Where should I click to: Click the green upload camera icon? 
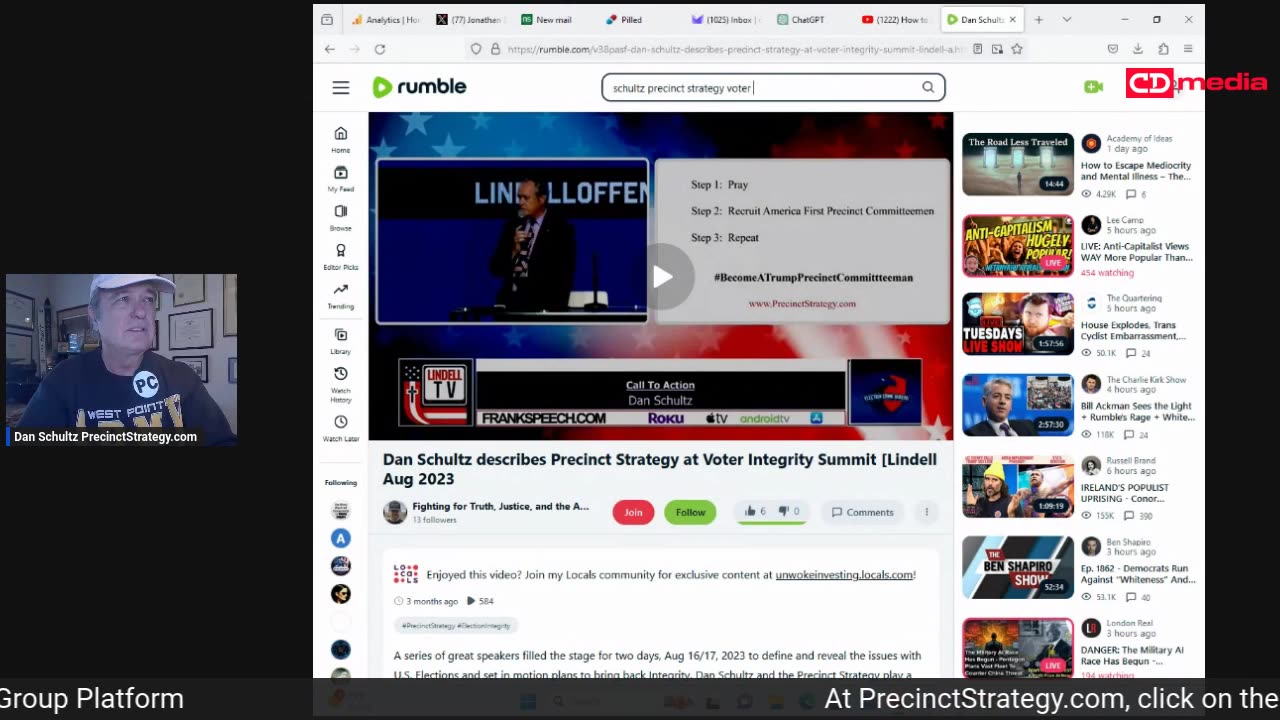tap(1093, 87)
